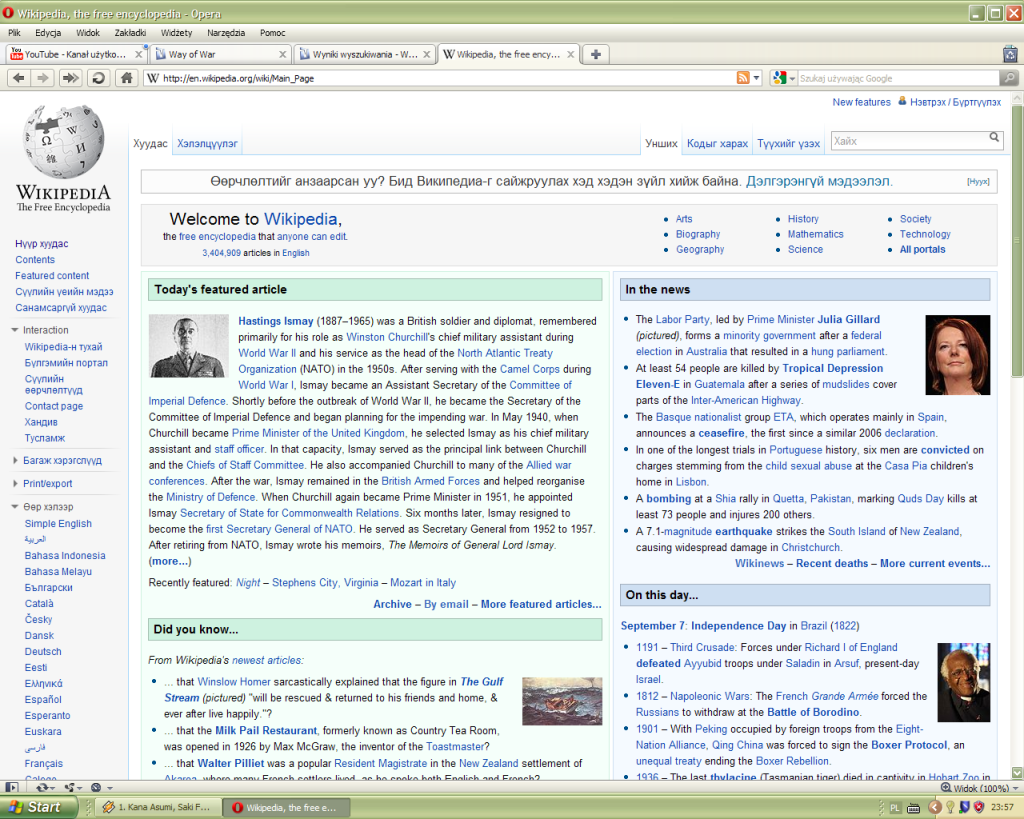This screenshot has width=1024, height=819.
Task: Open the Google search engine selector
Action: pyautogui.click(x=784, y=78)
